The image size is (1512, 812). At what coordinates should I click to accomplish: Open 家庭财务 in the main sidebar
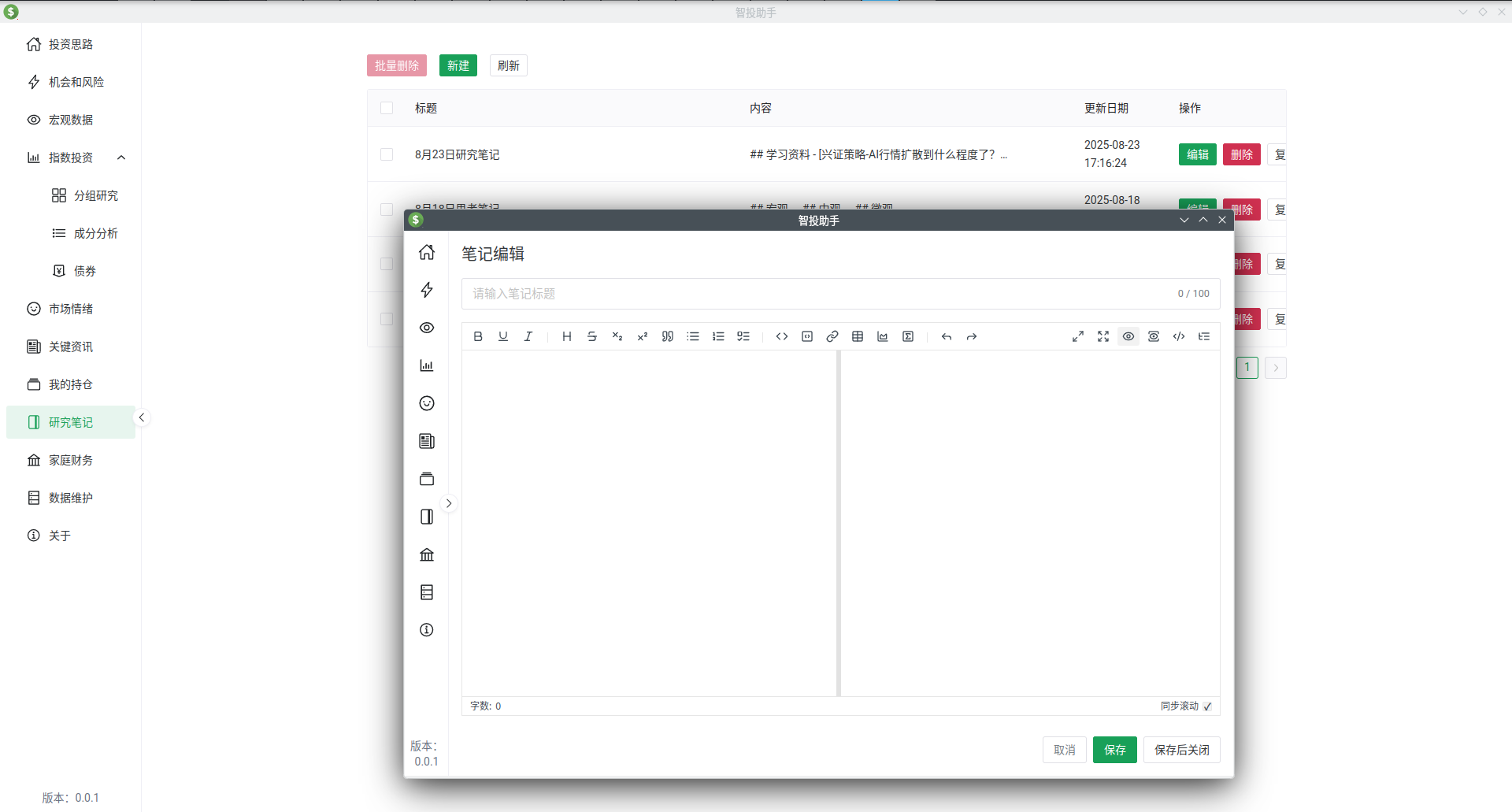coord(71,460)
